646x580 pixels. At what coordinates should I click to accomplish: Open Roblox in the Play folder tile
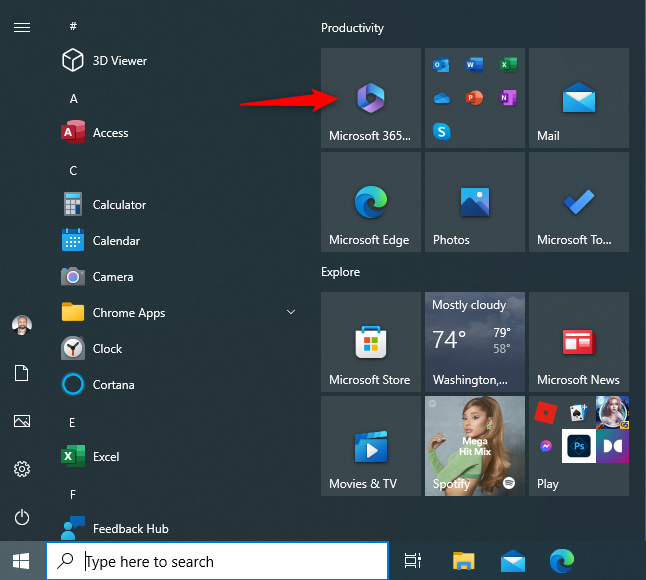point(545,412)
